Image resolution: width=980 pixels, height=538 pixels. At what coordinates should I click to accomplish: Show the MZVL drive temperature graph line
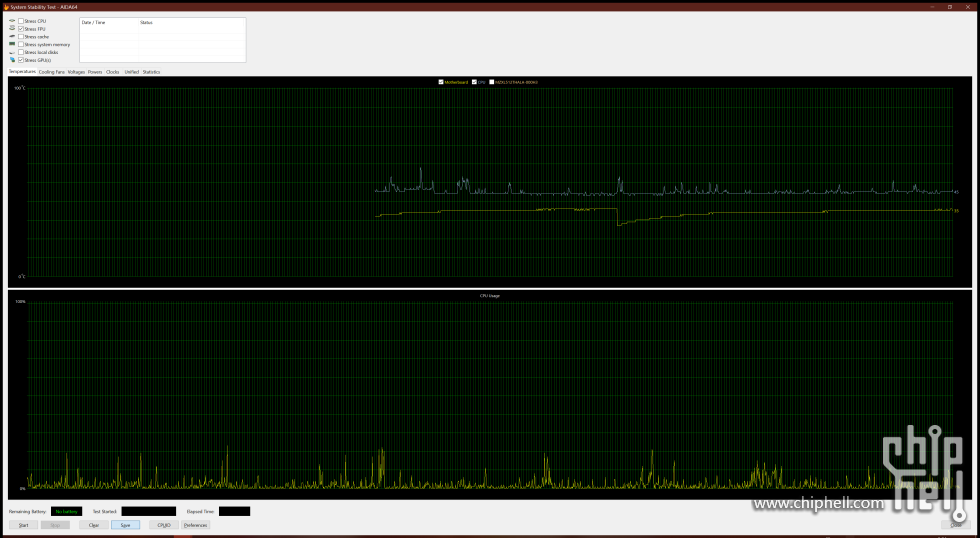[492, 82]
